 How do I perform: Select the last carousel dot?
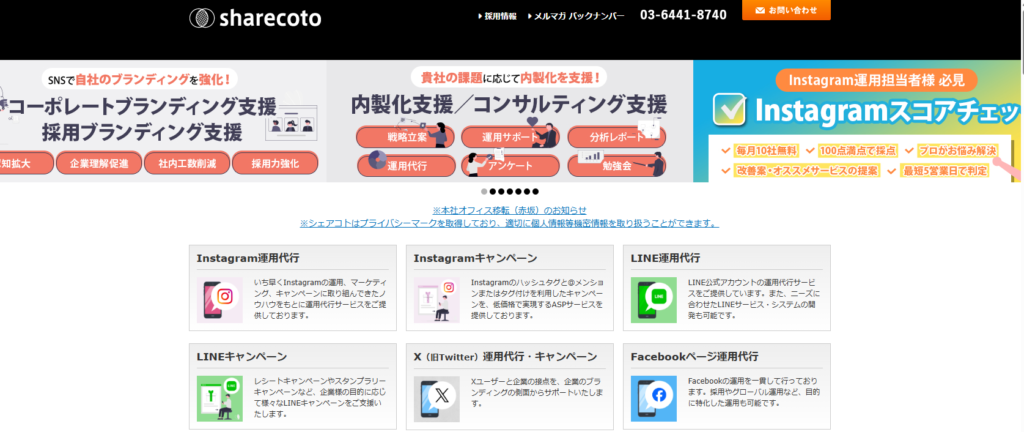pyautogui.click(x=536, y=192)
